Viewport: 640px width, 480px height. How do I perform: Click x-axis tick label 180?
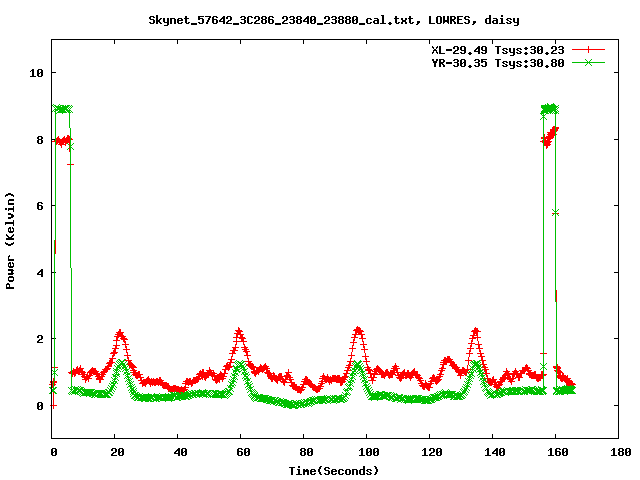pos(621,452)
